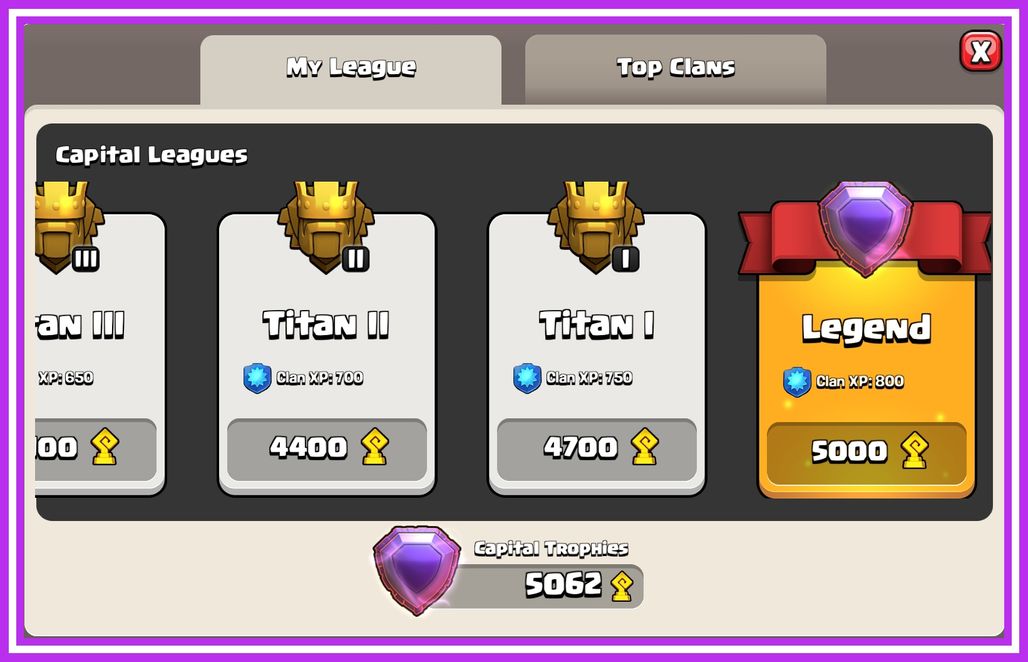Image resolution: width=1028 pixels, height=662 pixels.
Task: Close the Capital Leagues window
Action: point(980,50)
